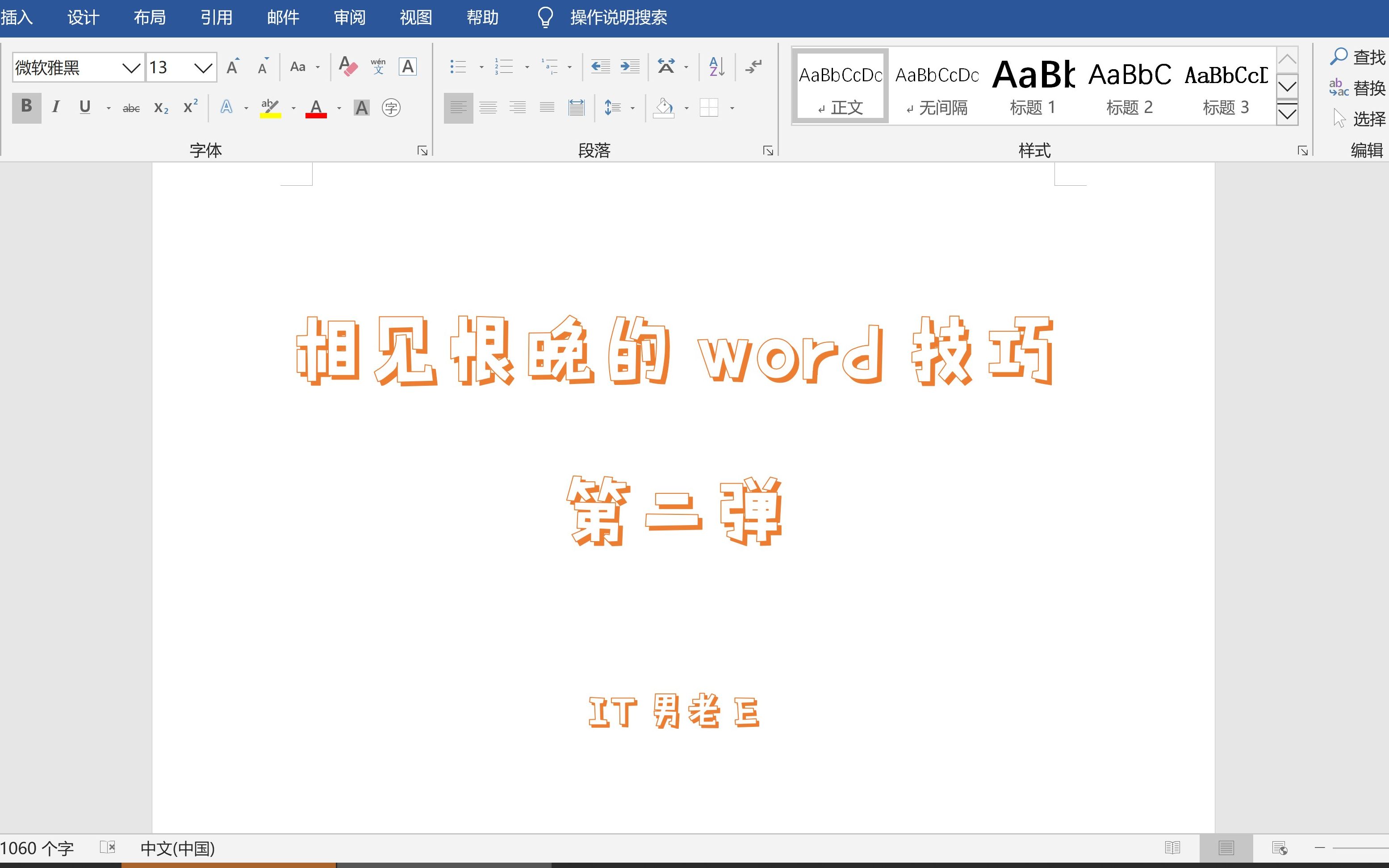Click the Increase Font Size icon
The width and height of the screenshot is (1389, 868).
click(x=233, y=67)
